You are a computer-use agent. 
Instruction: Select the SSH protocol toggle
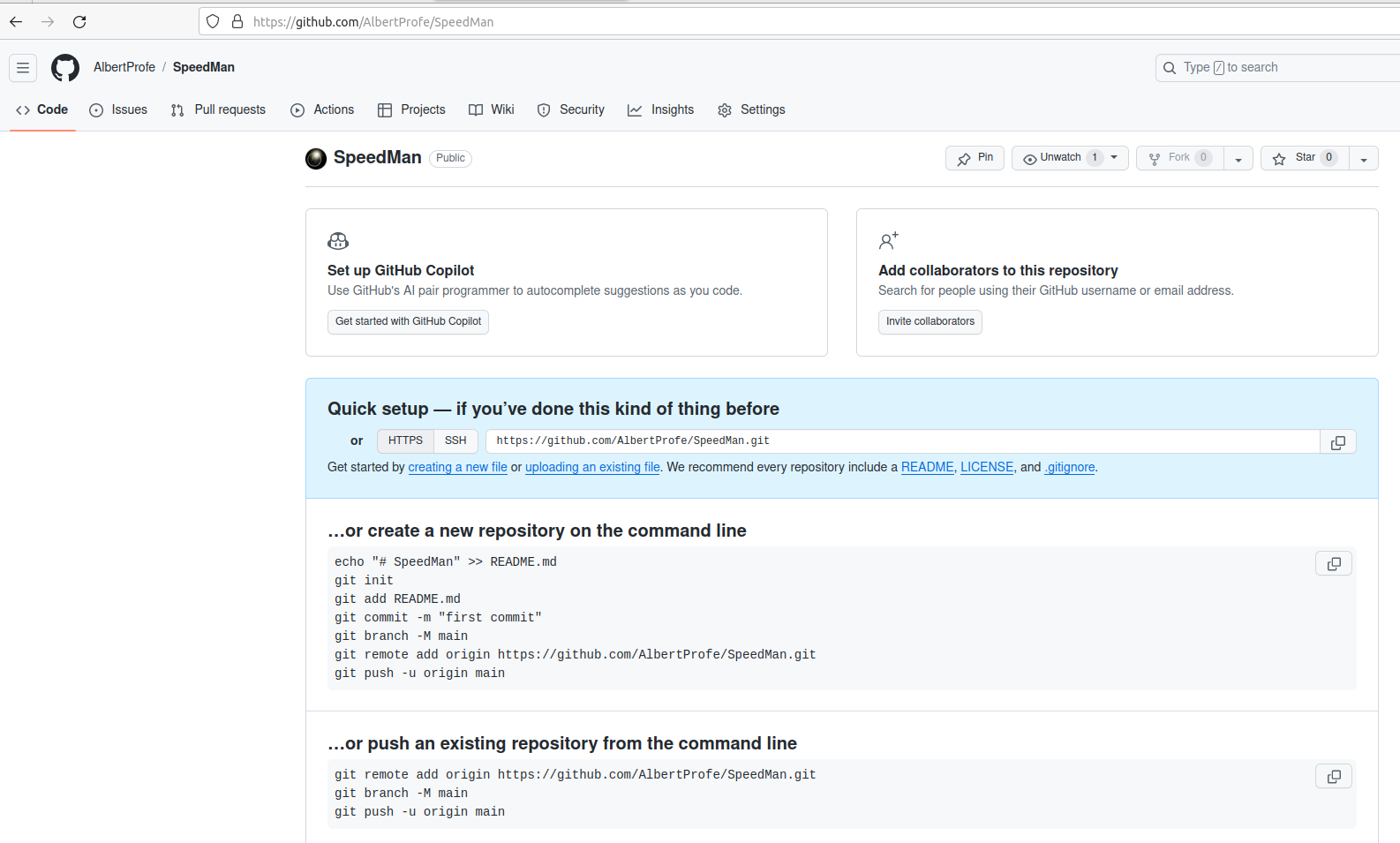455,440
